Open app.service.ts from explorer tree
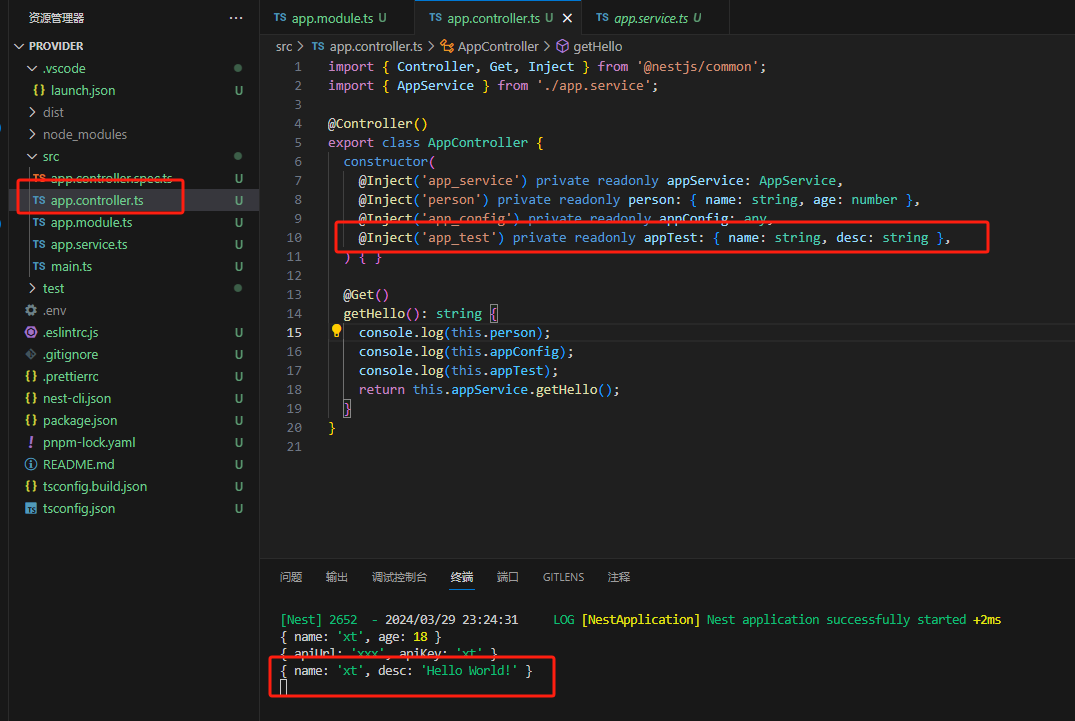 point(89,244)
